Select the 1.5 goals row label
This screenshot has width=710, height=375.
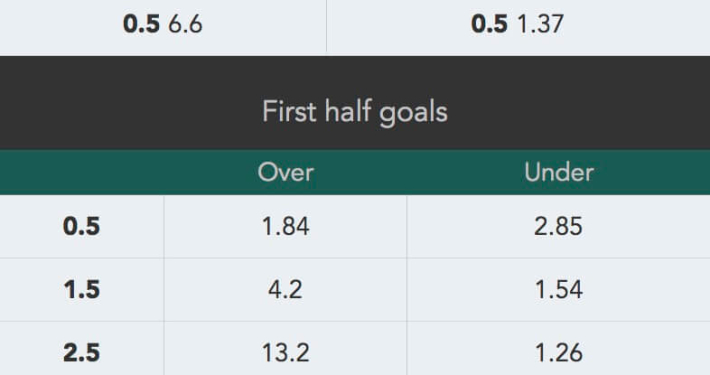pyautogui.click(x=82, y=290)
